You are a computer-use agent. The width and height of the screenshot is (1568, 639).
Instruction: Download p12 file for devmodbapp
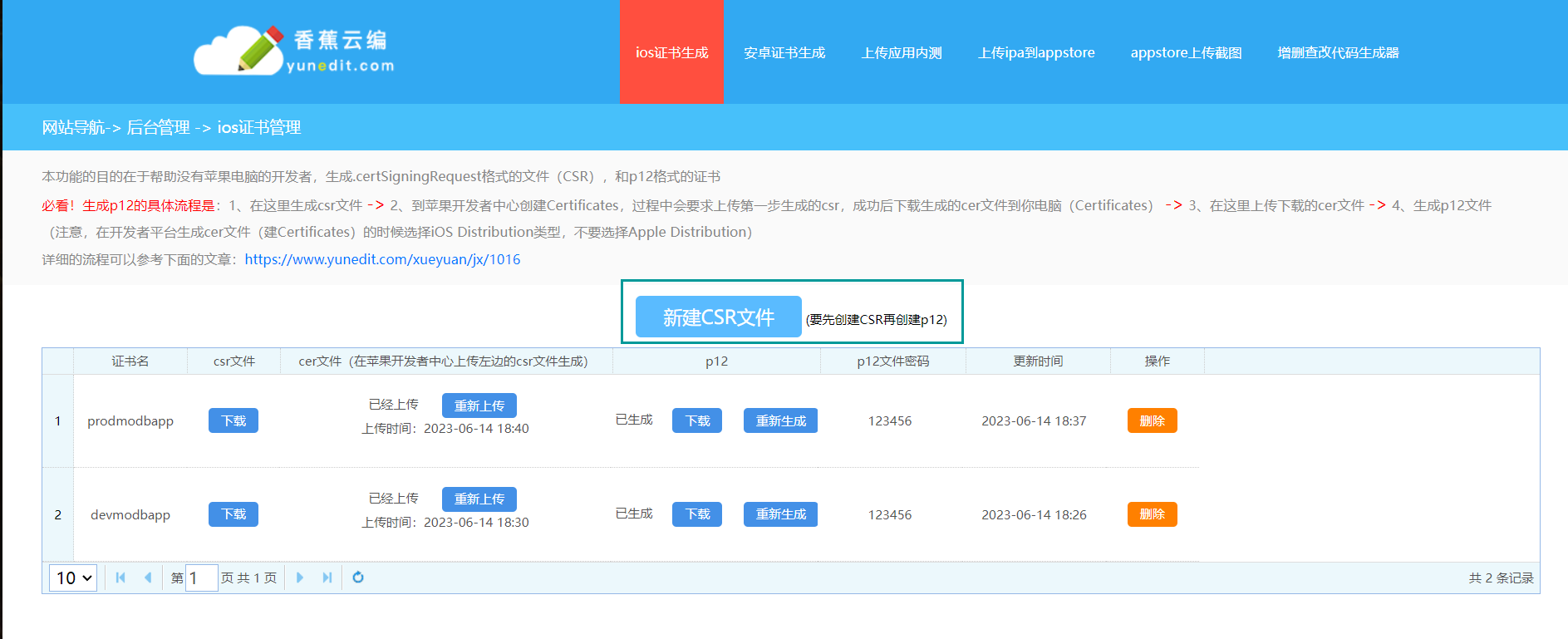697,514
